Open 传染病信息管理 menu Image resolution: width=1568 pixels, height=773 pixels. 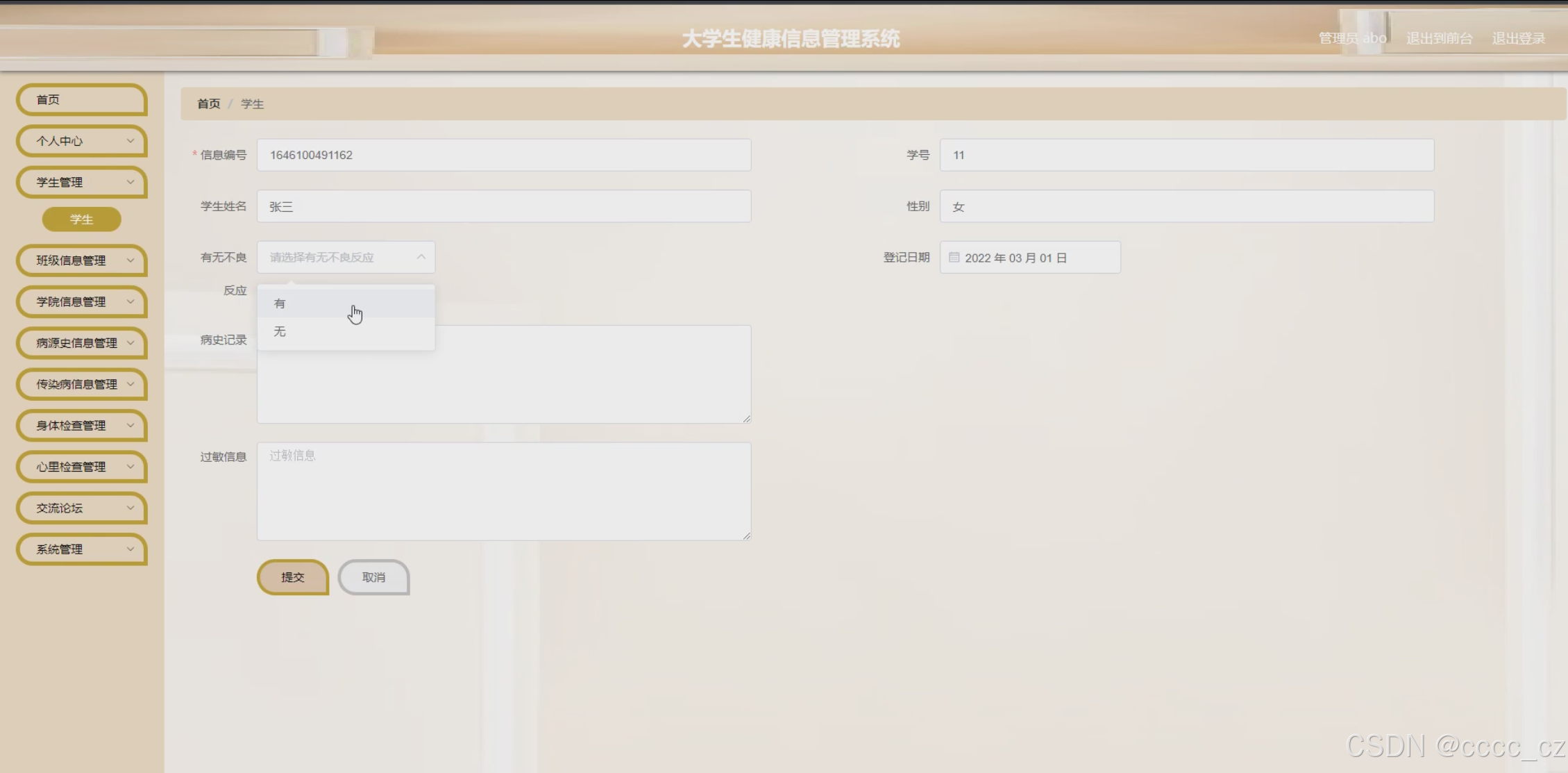(81, 384)
